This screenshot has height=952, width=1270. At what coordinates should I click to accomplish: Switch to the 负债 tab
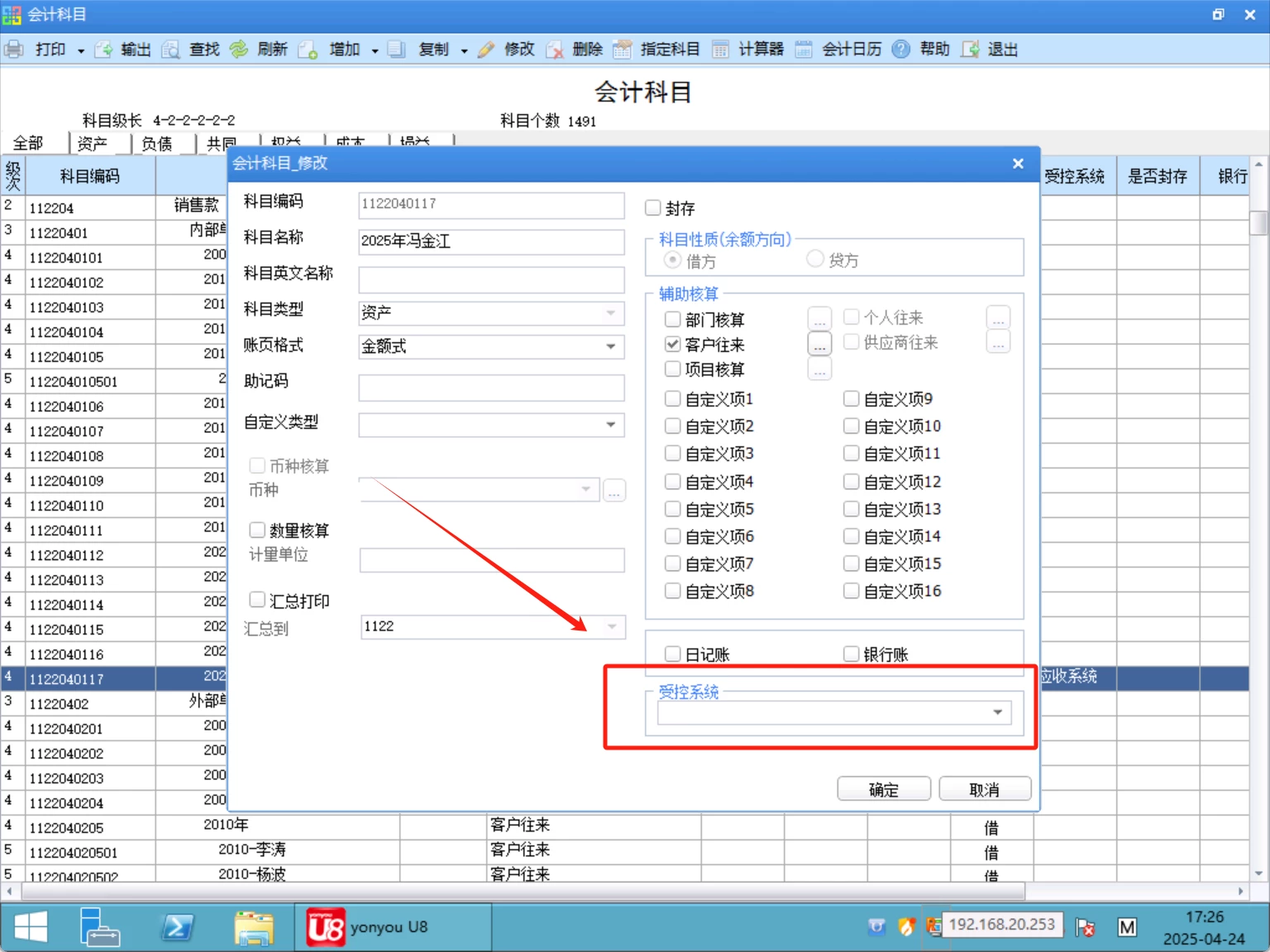[157, 143]
